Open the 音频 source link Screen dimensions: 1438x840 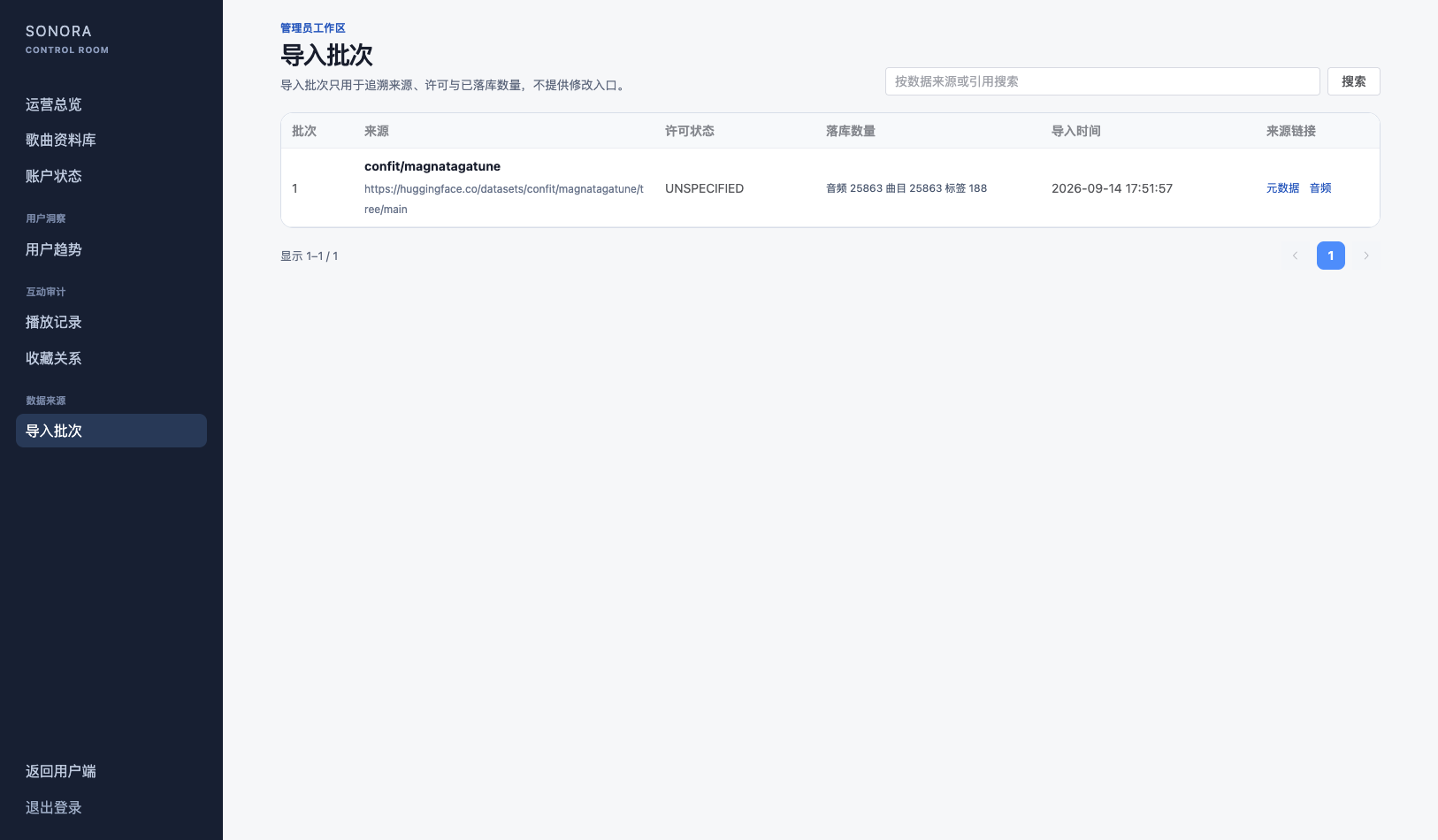[1320, 188]
